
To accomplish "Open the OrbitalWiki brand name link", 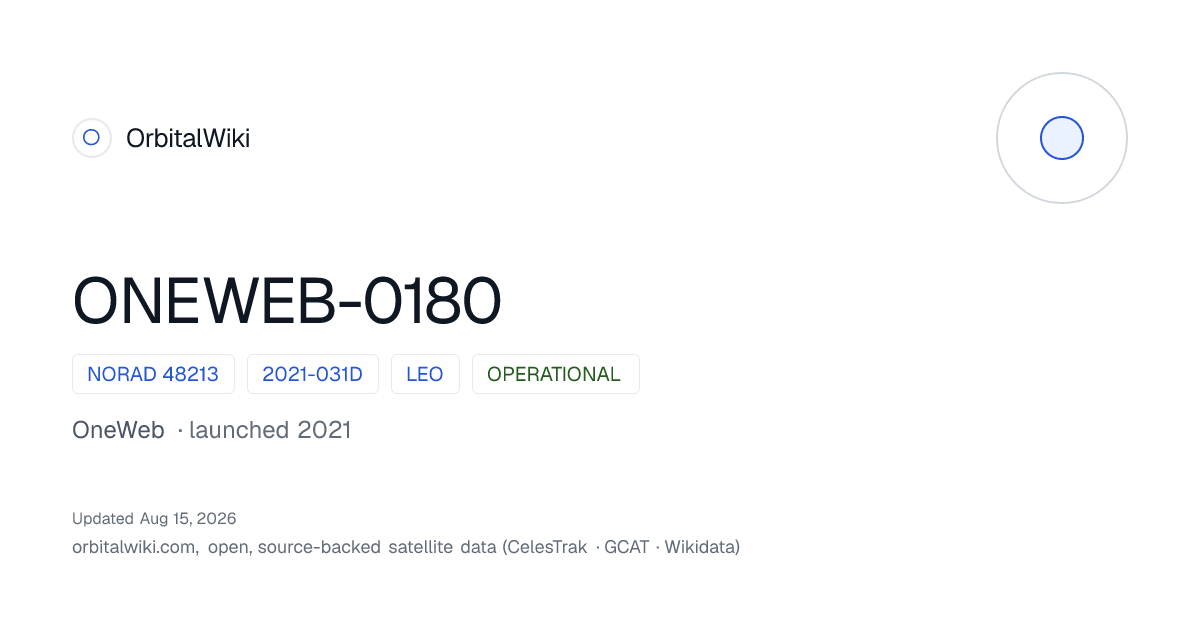I will click(x=188, y=138).
